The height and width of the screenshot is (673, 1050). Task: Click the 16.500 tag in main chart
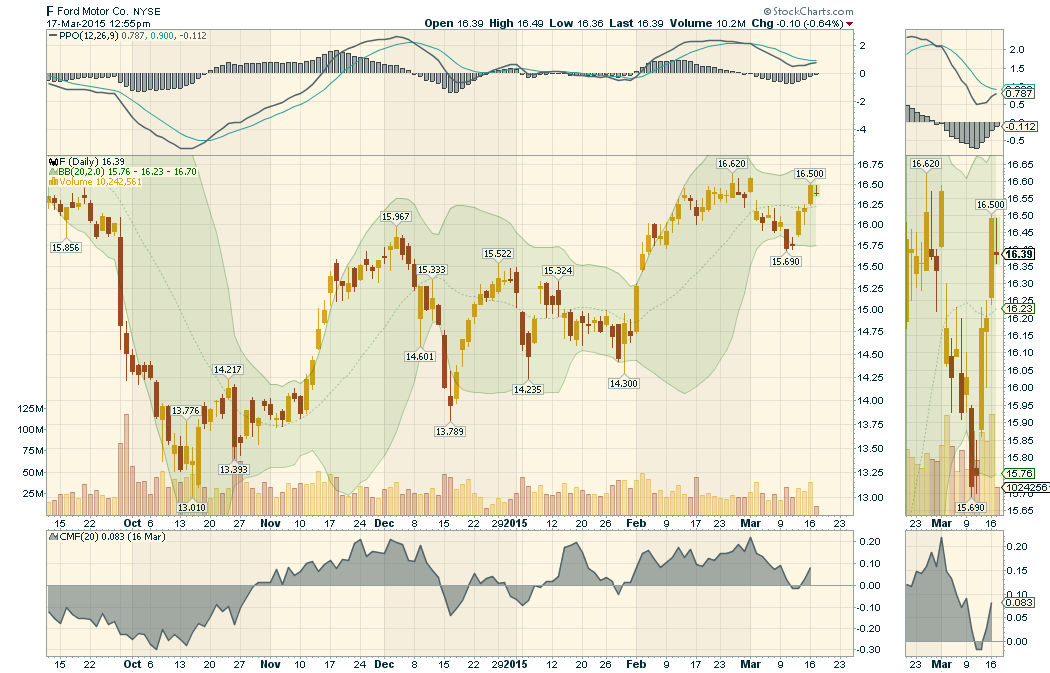coord(810,173)
